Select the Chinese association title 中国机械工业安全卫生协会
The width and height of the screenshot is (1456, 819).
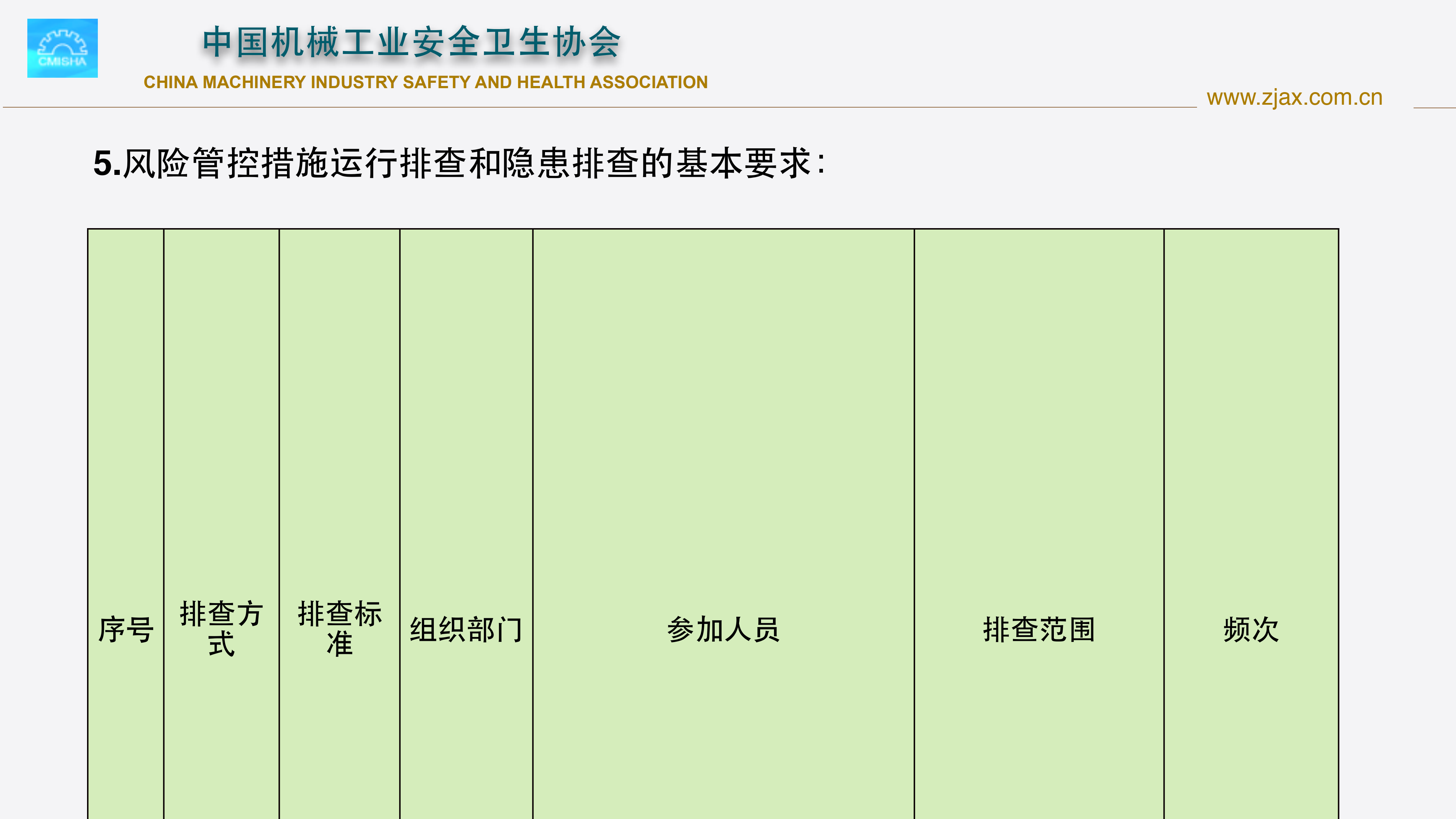(412, 42)
